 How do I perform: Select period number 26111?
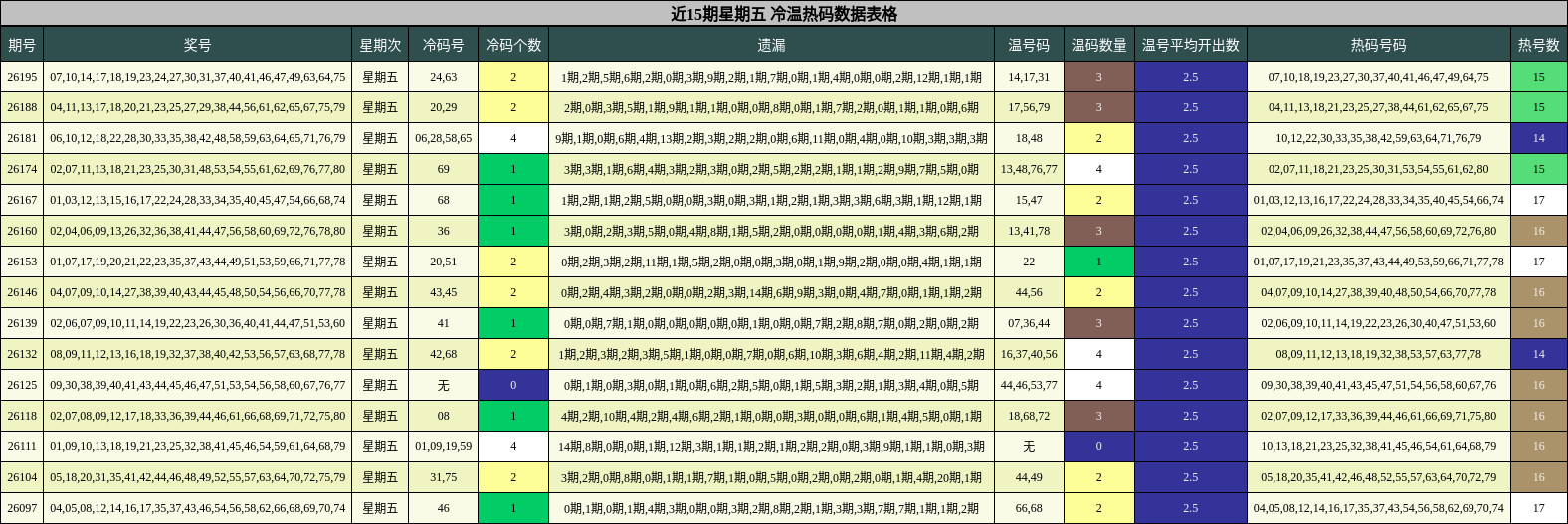(22, 446)
